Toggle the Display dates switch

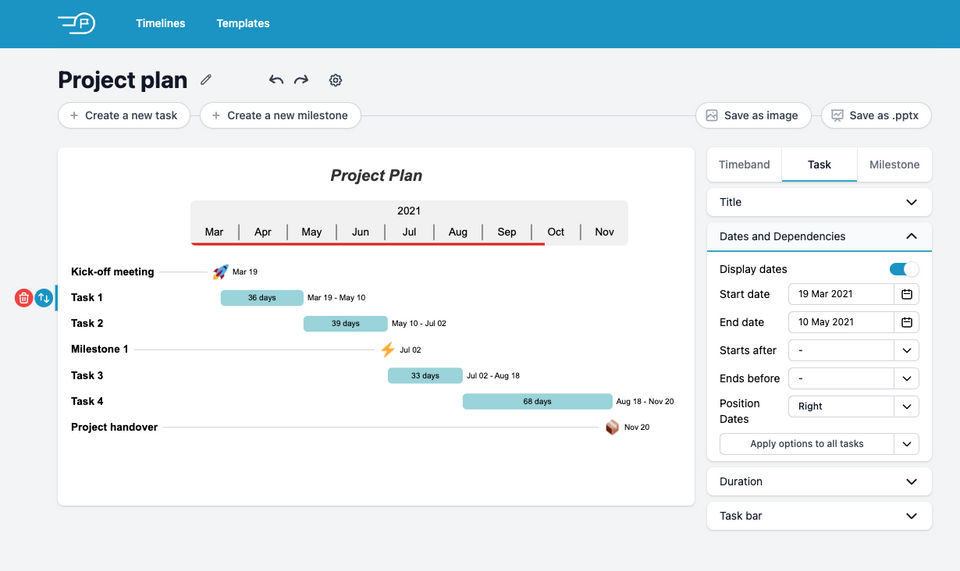pos(904,269)
